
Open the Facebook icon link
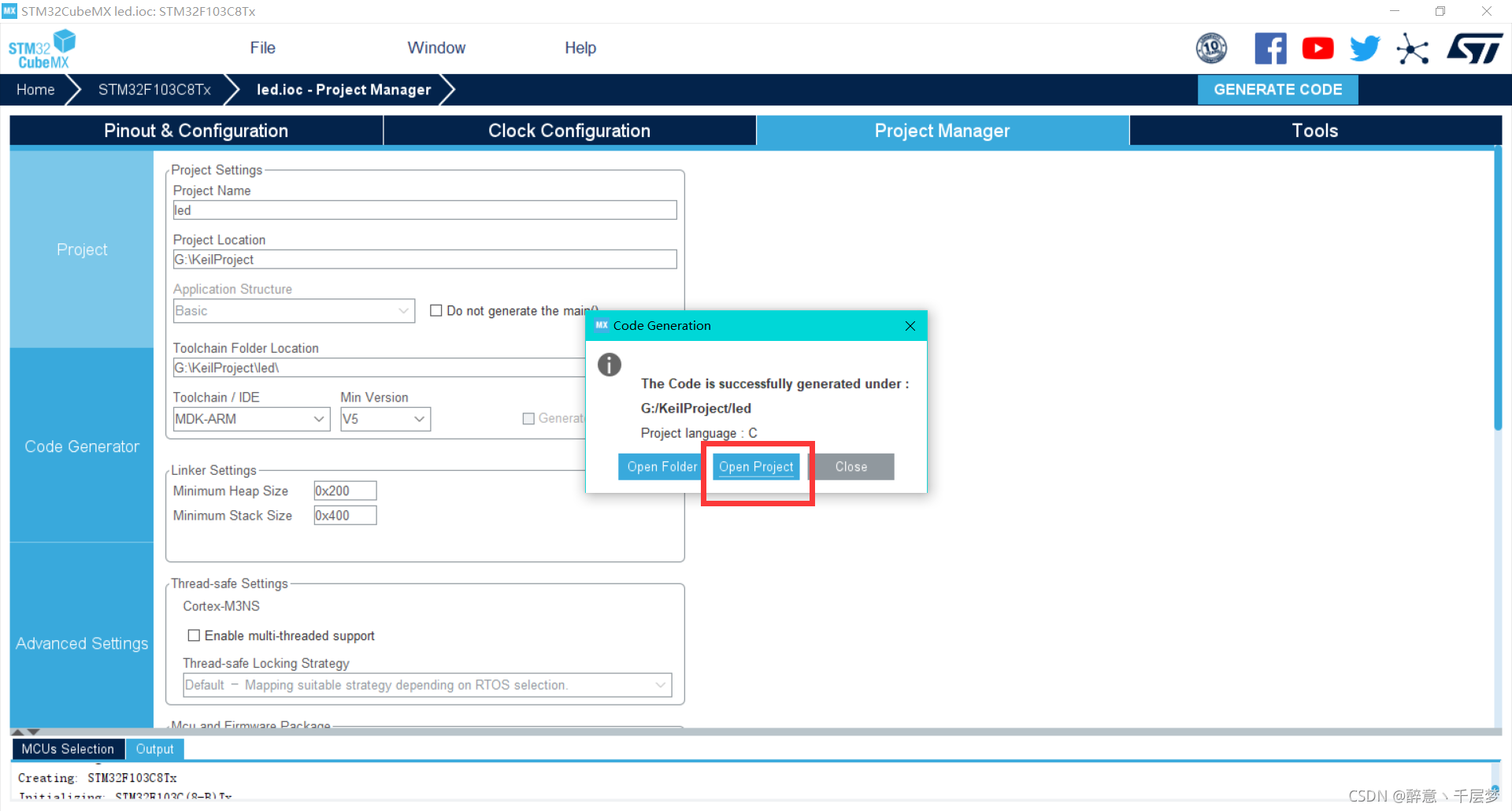click(1270, 49)
